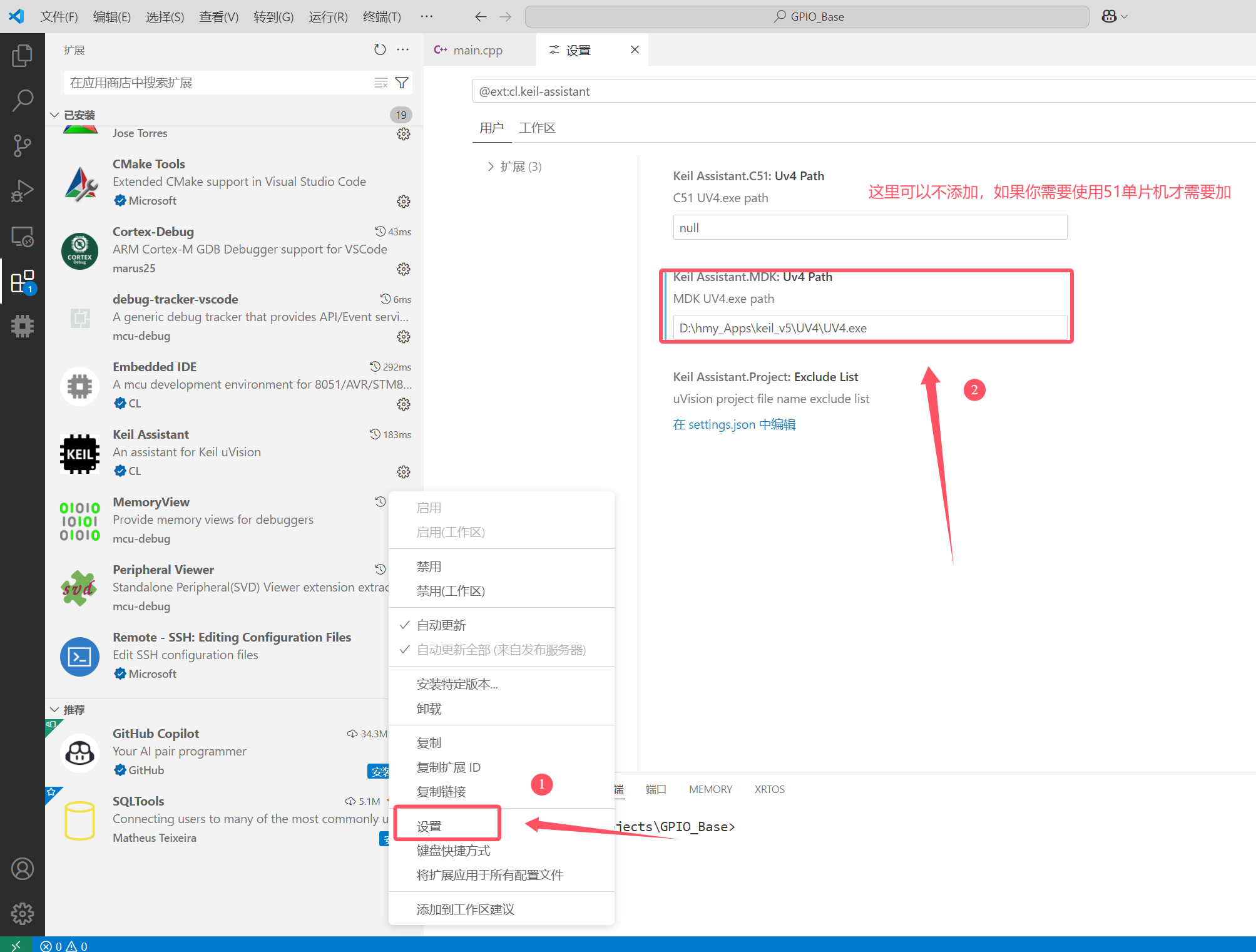
Task: Click 卸载 to uninstall extension
Action: [x=429, y=709]
